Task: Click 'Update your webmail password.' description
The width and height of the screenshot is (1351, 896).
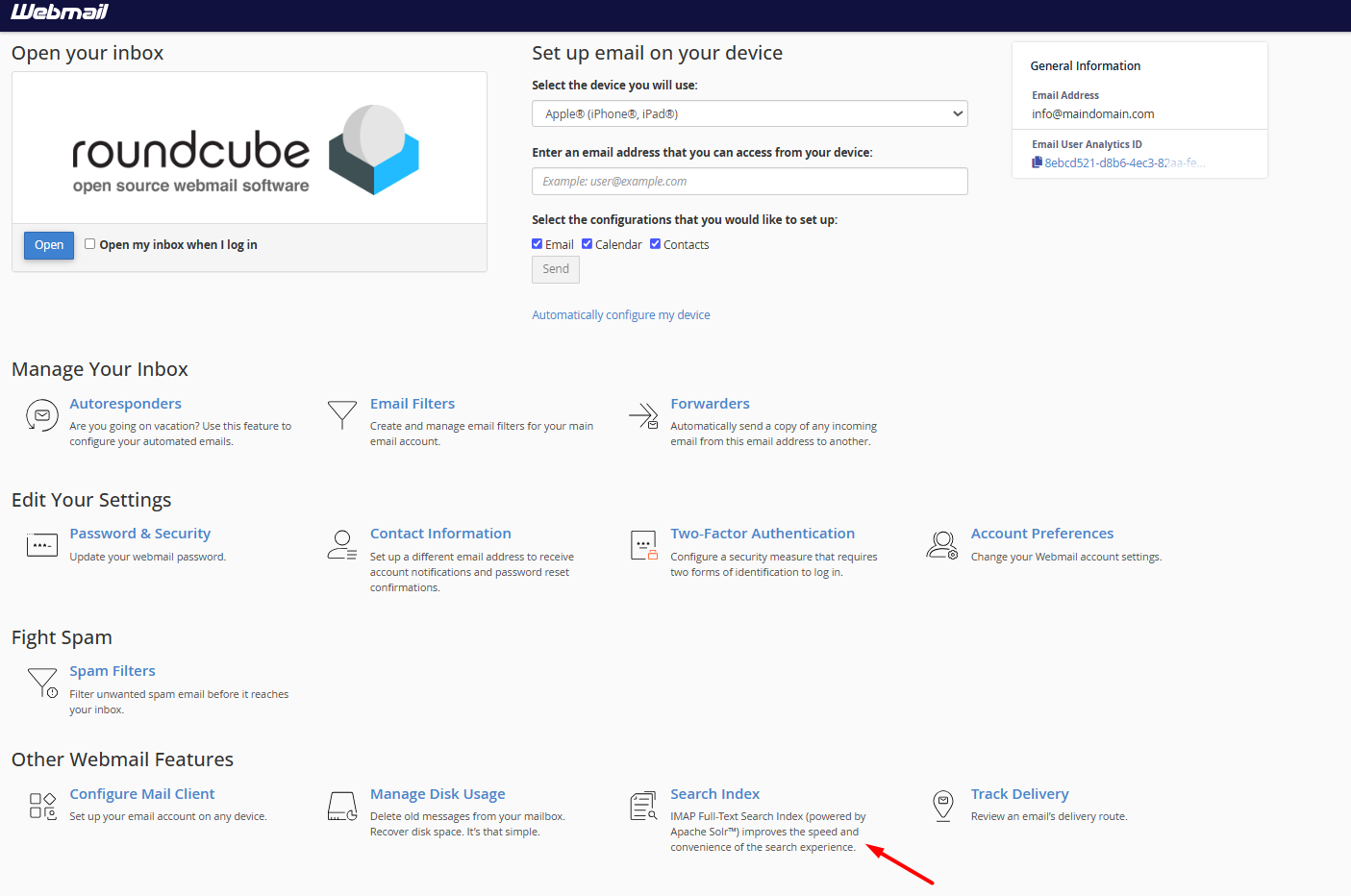Action: pyautogui.click(x=148, y=557)
